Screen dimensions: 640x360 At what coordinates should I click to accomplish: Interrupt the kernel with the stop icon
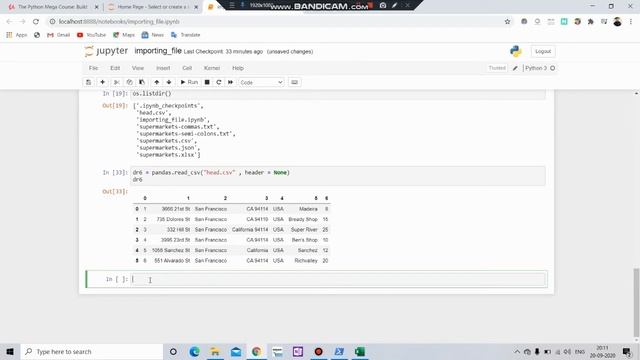(207, 82)
